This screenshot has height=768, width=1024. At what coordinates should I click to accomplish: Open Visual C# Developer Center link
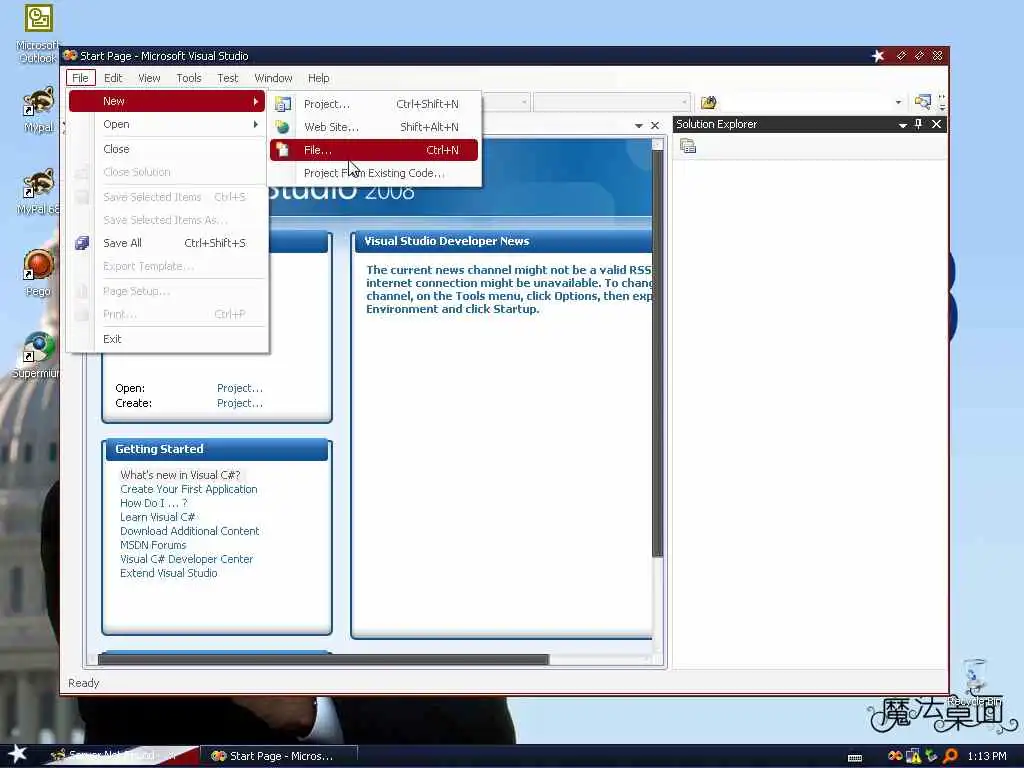point(186,559)
